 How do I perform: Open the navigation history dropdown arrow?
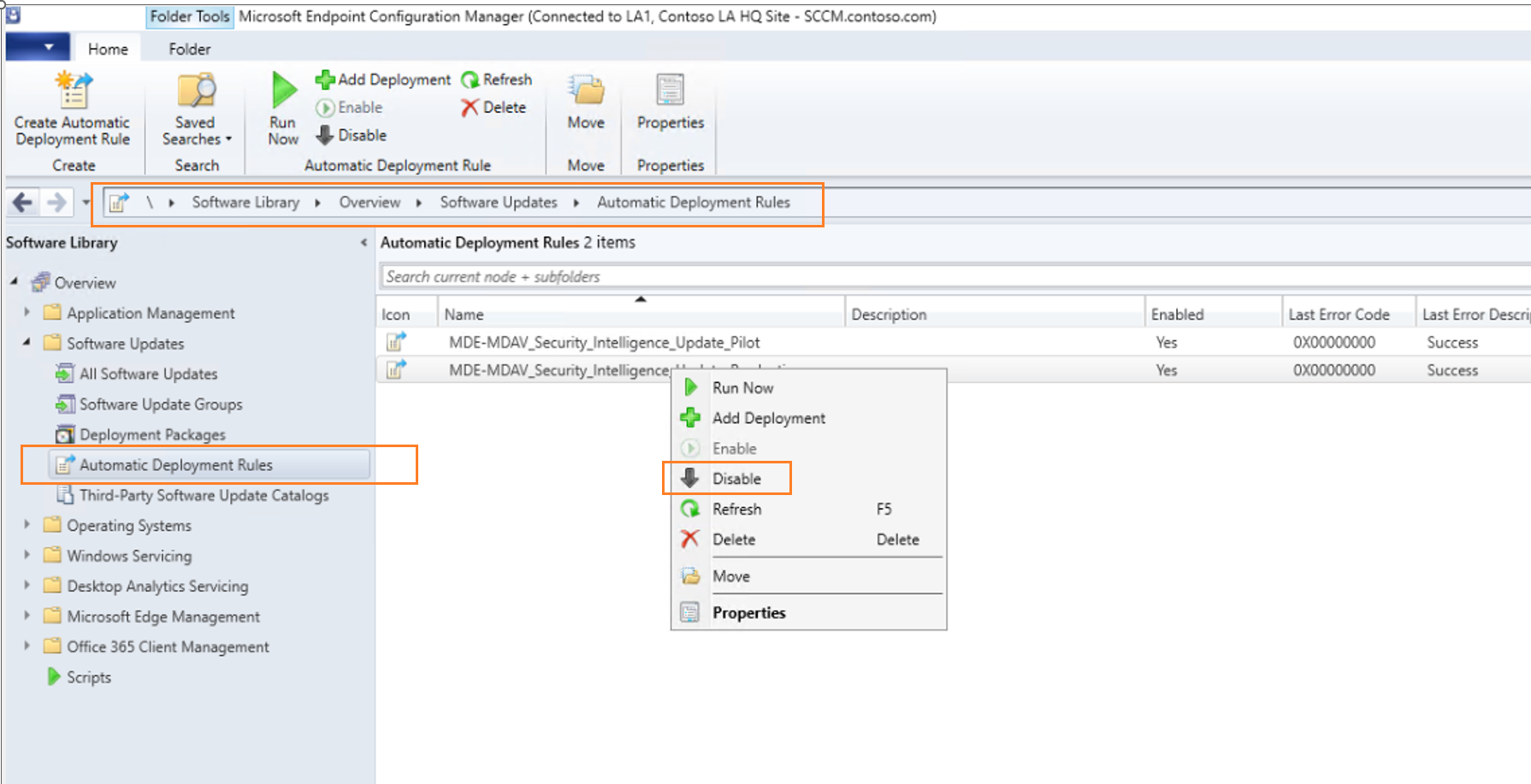[86, 203]
